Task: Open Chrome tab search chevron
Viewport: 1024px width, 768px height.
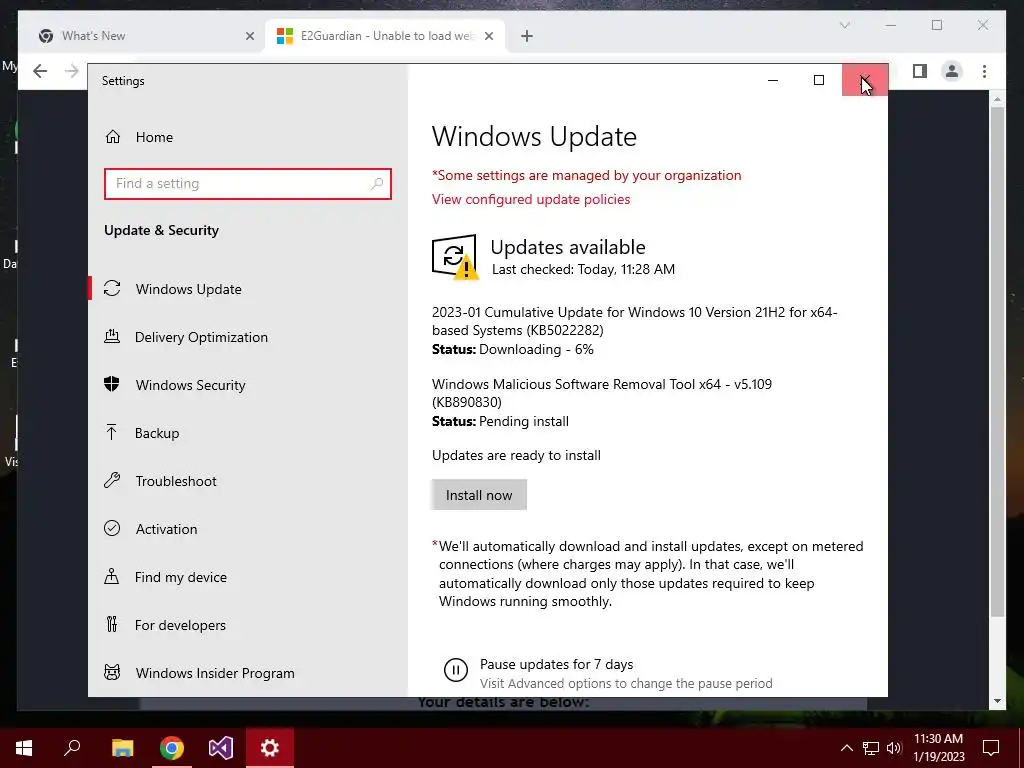Action: click(x=844, y=25)
